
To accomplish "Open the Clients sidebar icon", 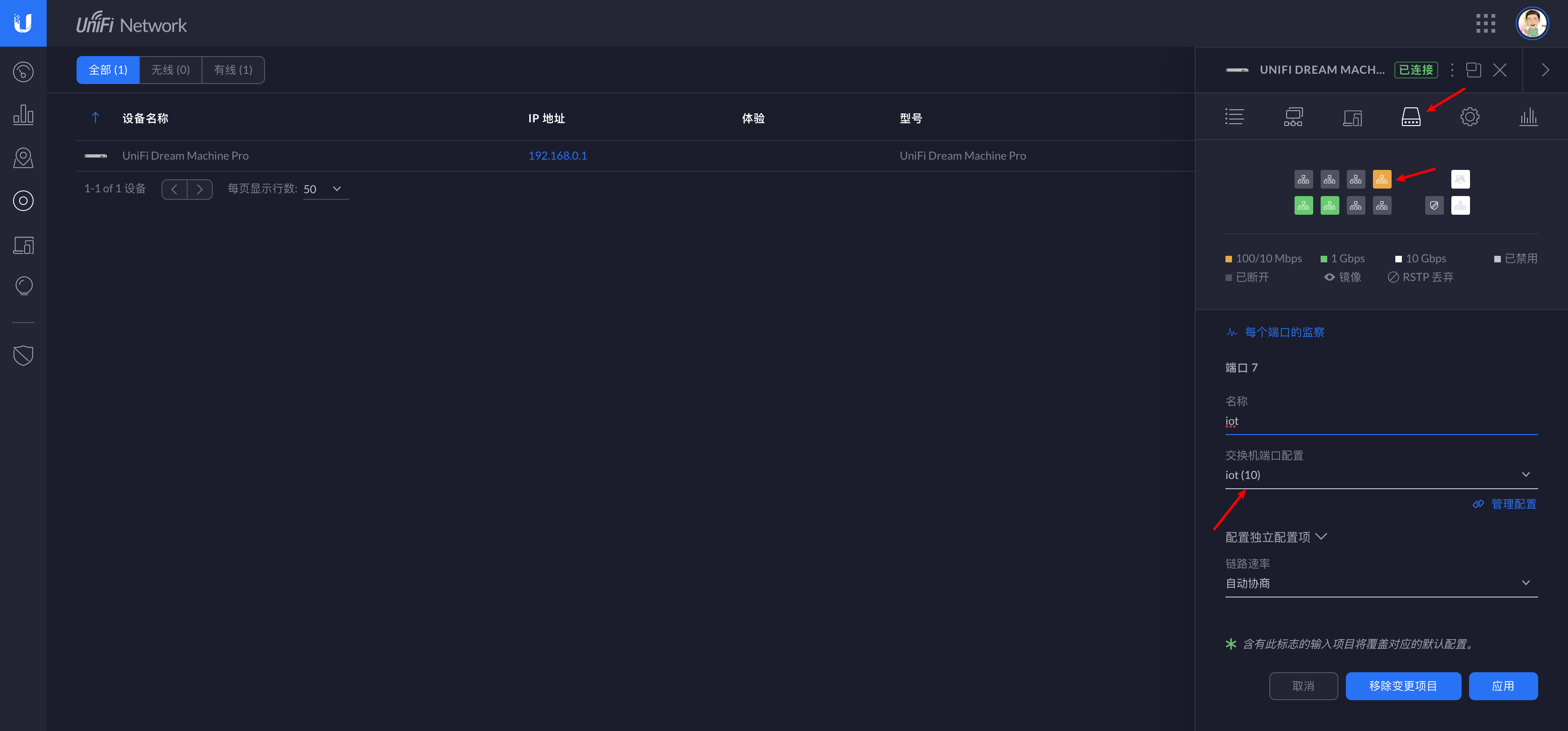I will coord(23,245).
